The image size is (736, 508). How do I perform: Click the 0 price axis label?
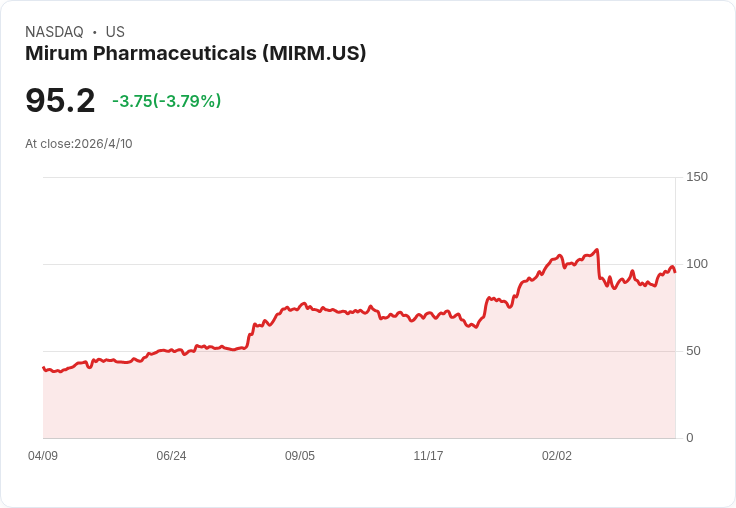point(690,438)
